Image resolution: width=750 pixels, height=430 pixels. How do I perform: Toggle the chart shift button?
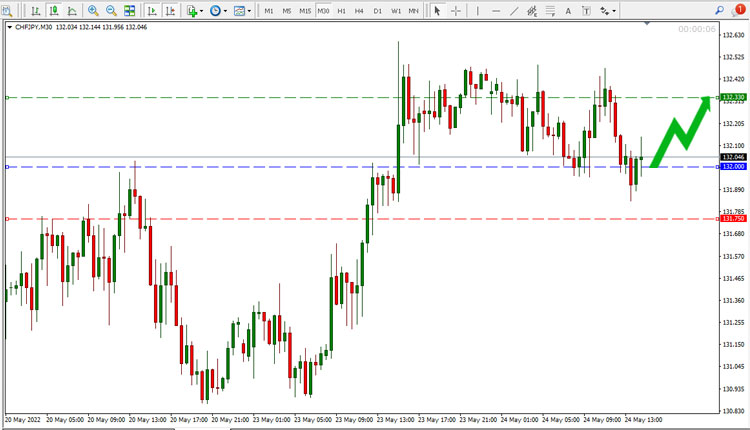pos(170,11)
